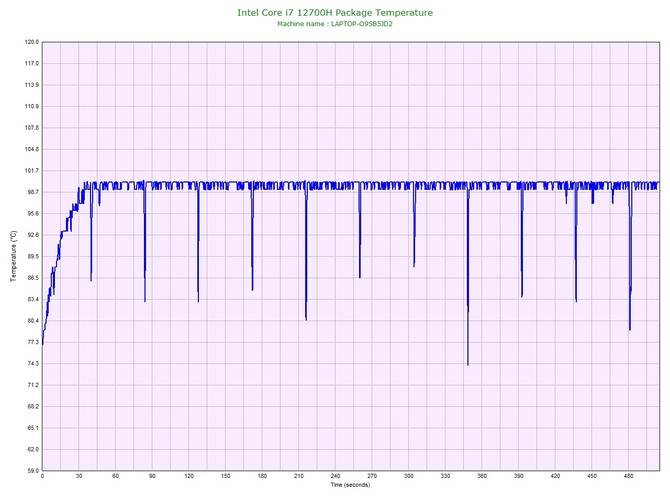Click the 74.3 temperature axis label

click(x=33, y=364)
